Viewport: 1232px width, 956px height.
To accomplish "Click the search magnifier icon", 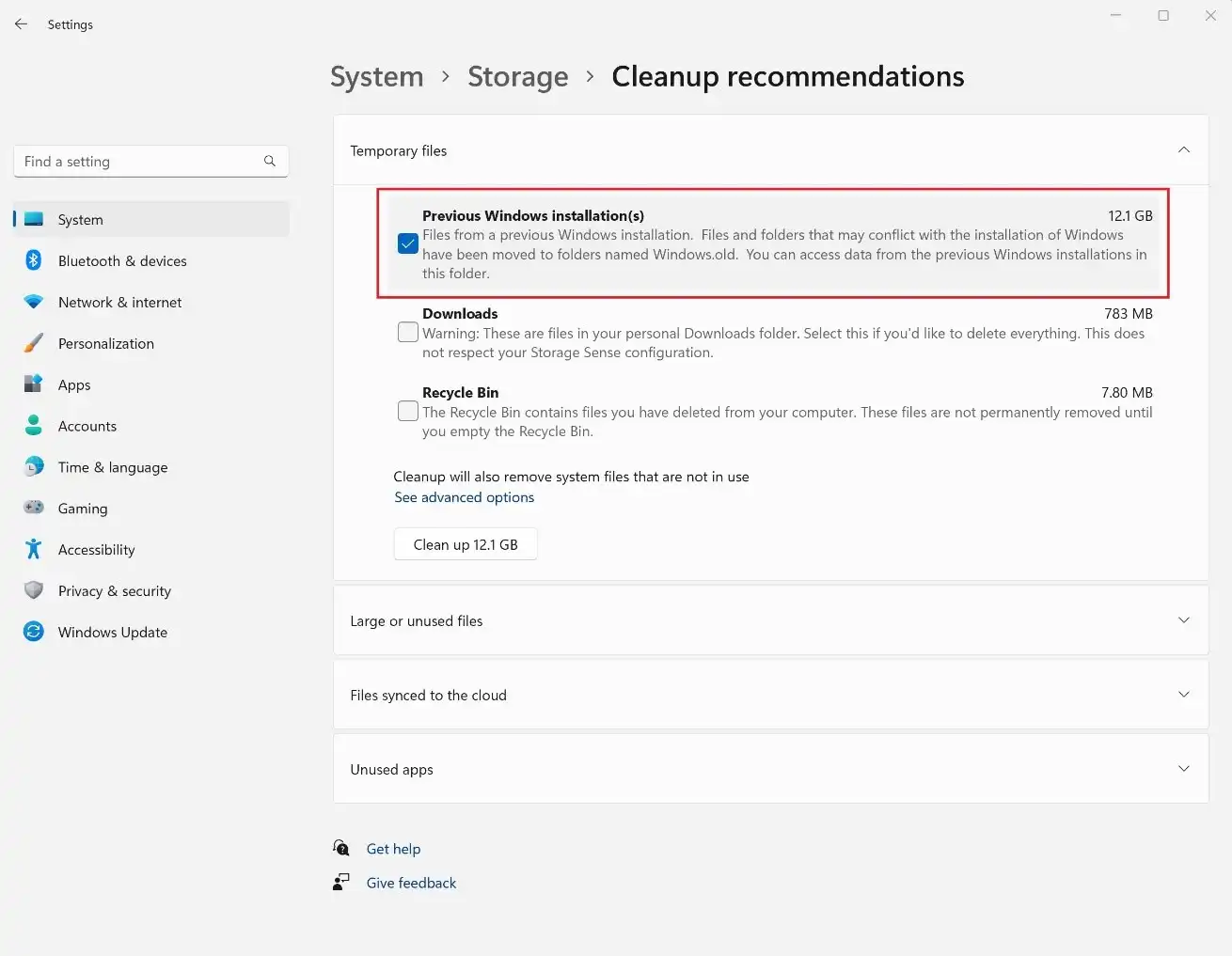I will point(270,161).
